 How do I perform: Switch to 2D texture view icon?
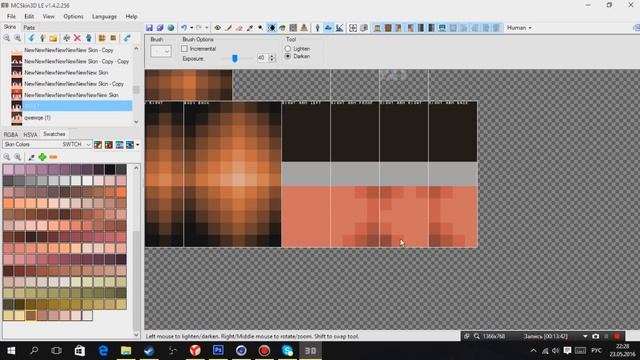328,28
